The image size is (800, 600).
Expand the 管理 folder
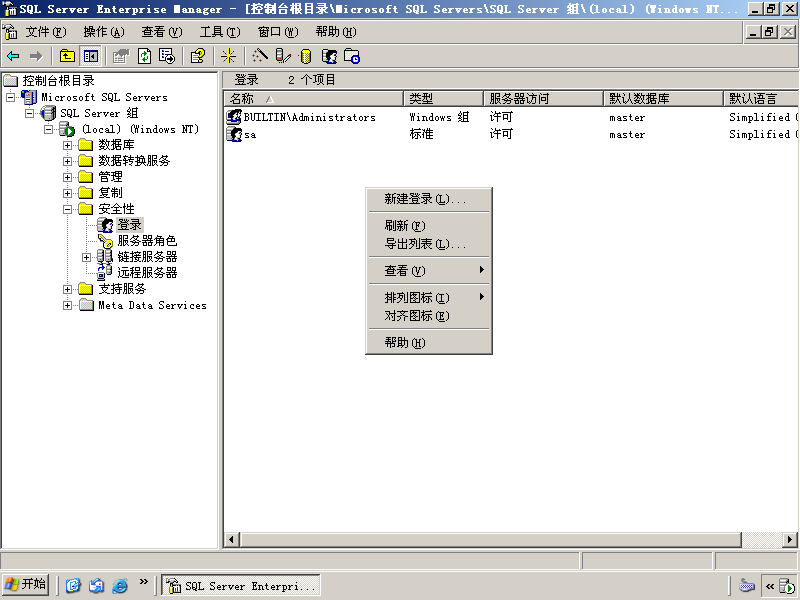67,178
